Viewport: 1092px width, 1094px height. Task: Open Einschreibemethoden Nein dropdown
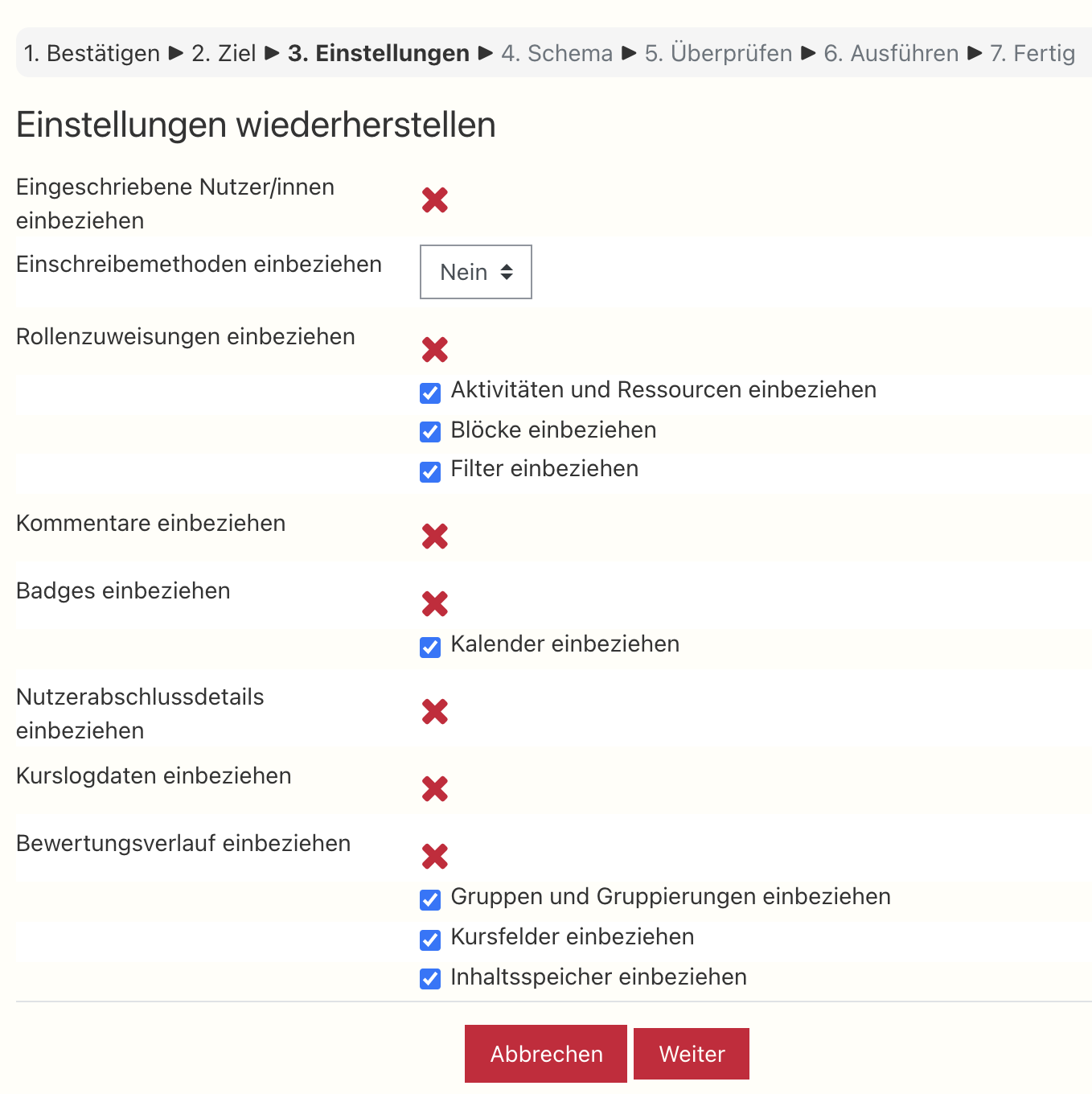pos(476,272)
